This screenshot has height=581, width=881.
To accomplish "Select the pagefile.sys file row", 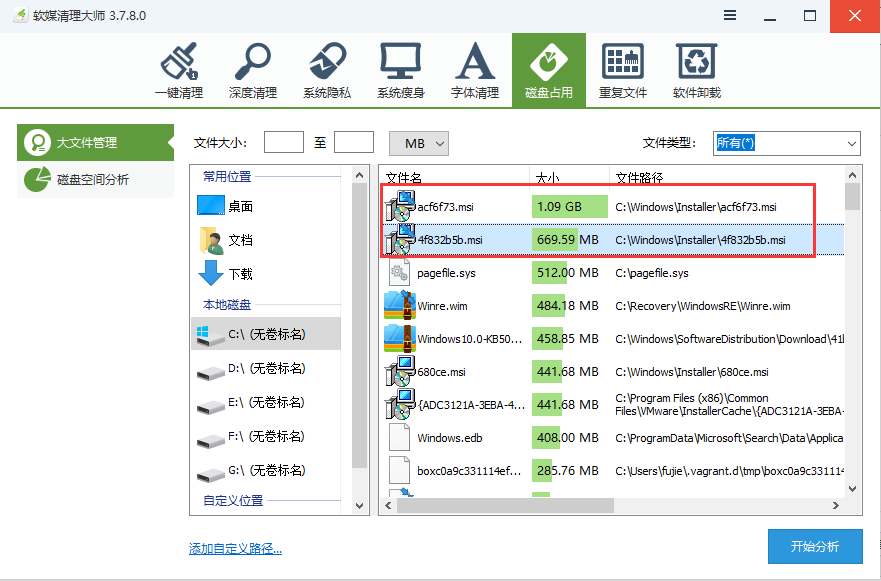I will (613, 273).
